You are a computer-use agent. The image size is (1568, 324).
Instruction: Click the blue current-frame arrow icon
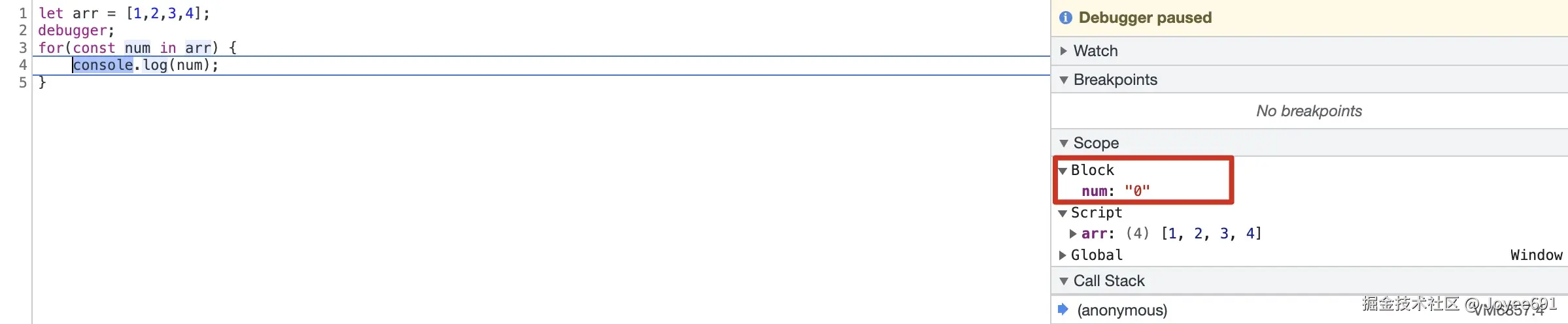pos(1063,309)
